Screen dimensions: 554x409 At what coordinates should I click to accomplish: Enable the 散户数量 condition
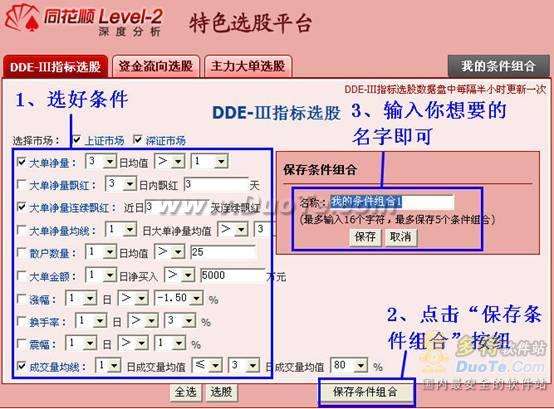coord(22,253)
